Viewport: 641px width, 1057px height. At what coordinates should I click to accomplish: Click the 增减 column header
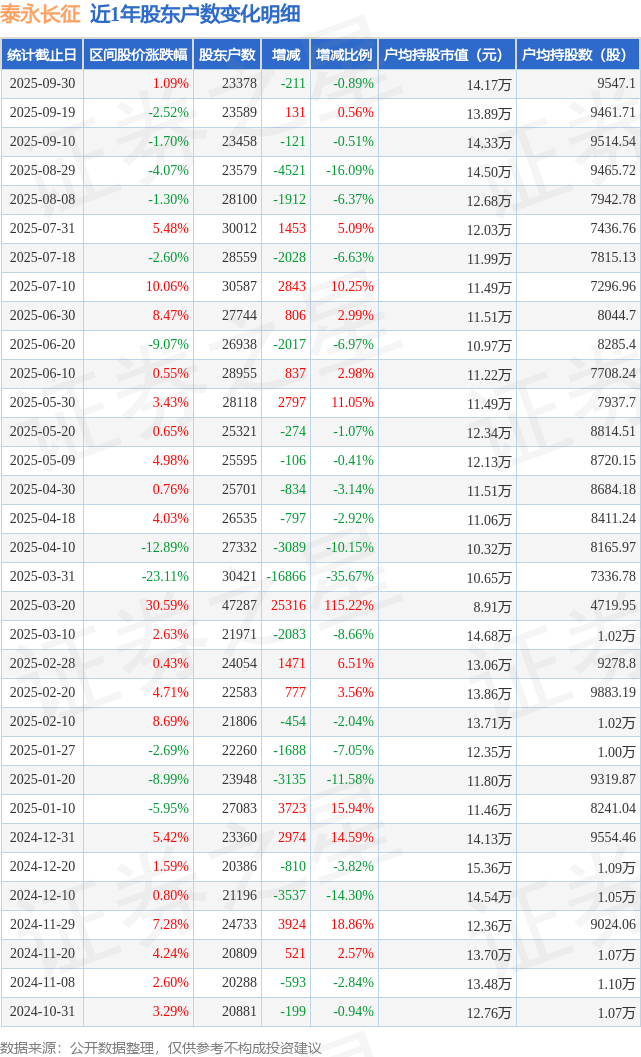click(x=285, y=55)
